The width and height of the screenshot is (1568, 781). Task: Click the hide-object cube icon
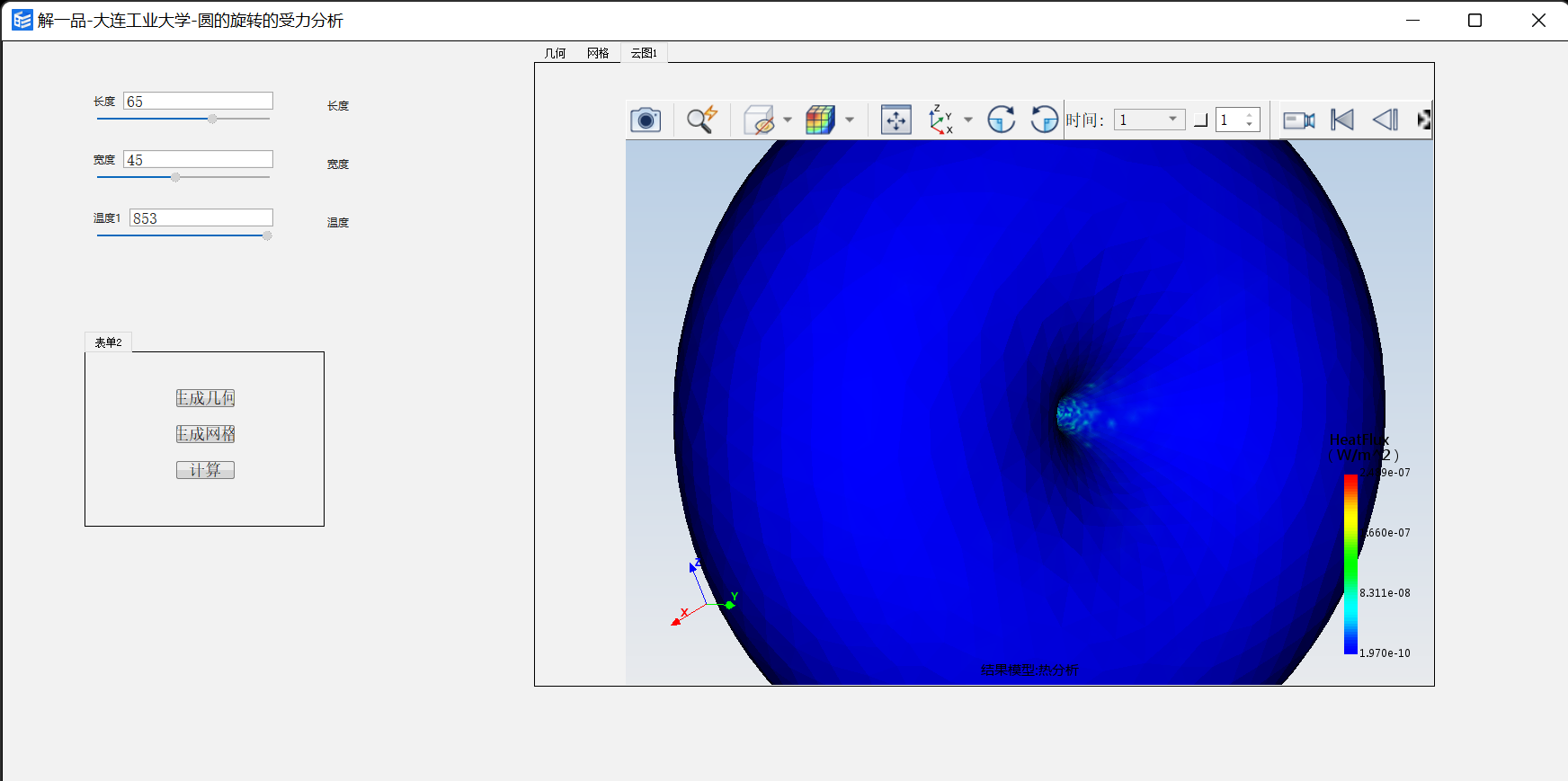(x=760, y=120)
